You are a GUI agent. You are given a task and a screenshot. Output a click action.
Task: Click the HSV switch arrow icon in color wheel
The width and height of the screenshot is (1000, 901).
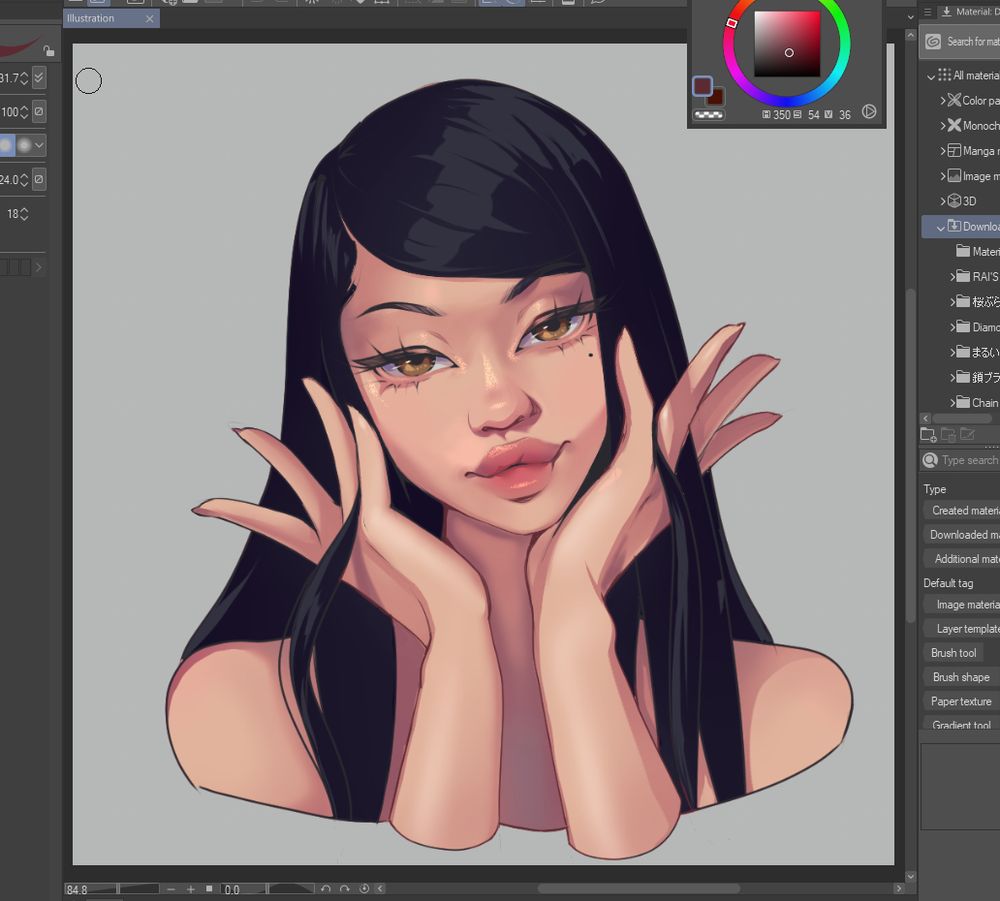point(869,112)
